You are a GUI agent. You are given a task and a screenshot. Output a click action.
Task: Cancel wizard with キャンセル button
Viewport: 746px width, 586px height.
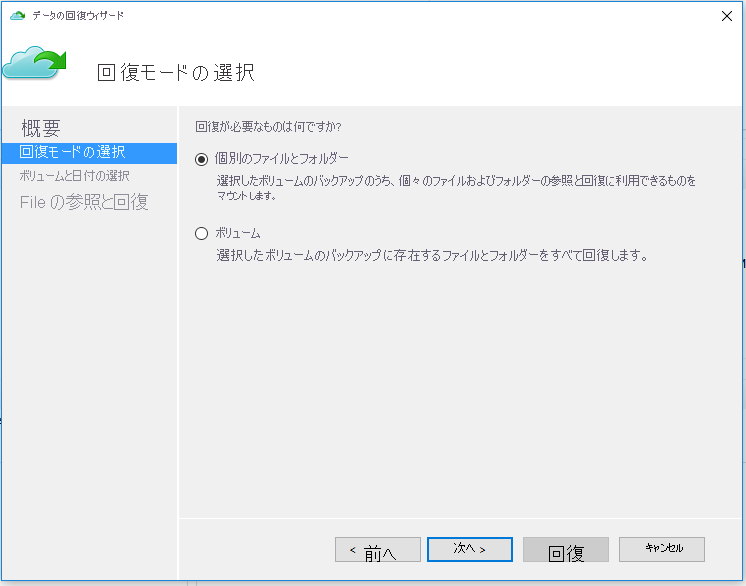coord(662,549)
